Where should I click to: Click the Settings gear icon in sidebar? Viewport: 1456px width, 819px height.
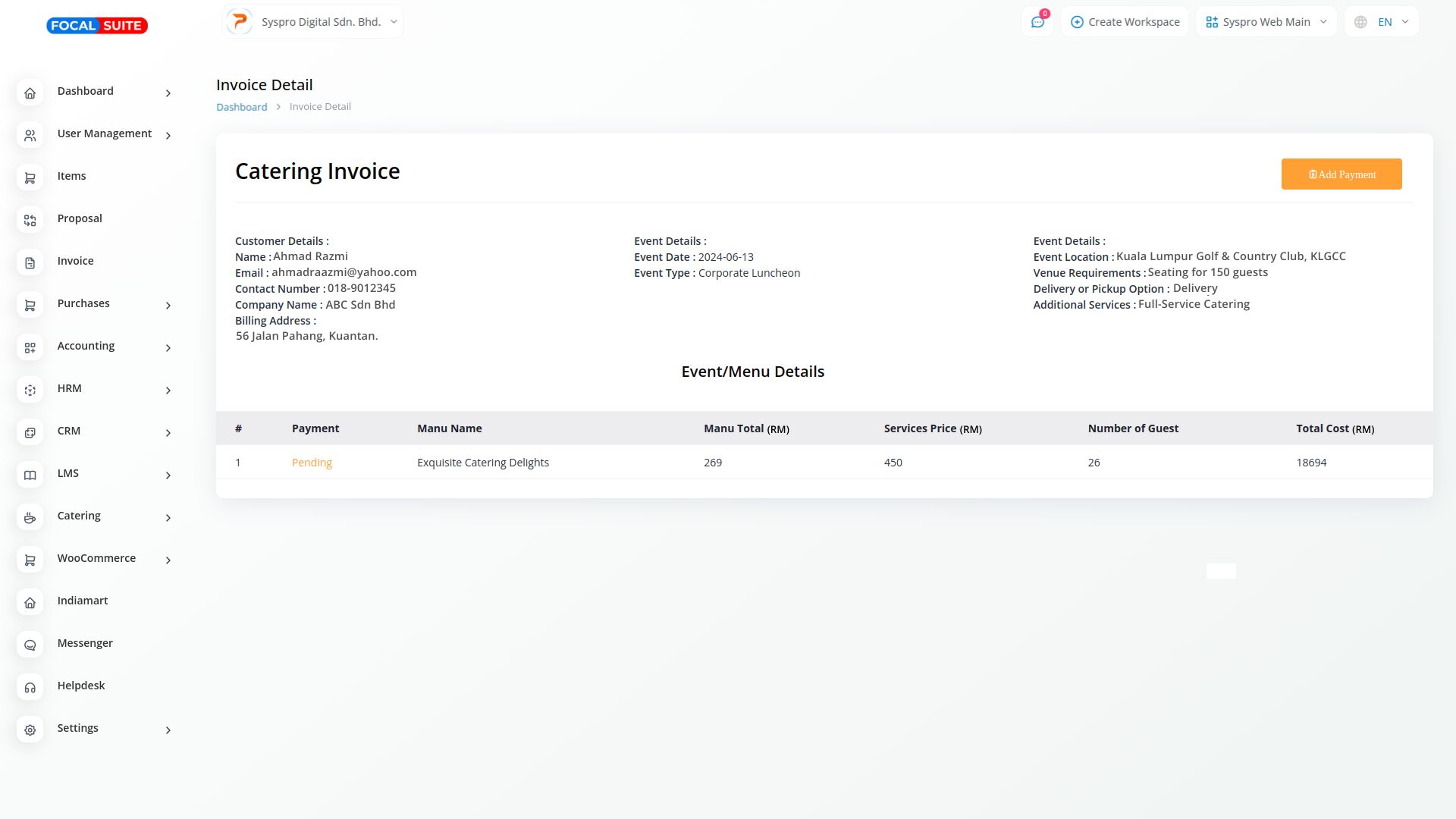pos(30,730)
